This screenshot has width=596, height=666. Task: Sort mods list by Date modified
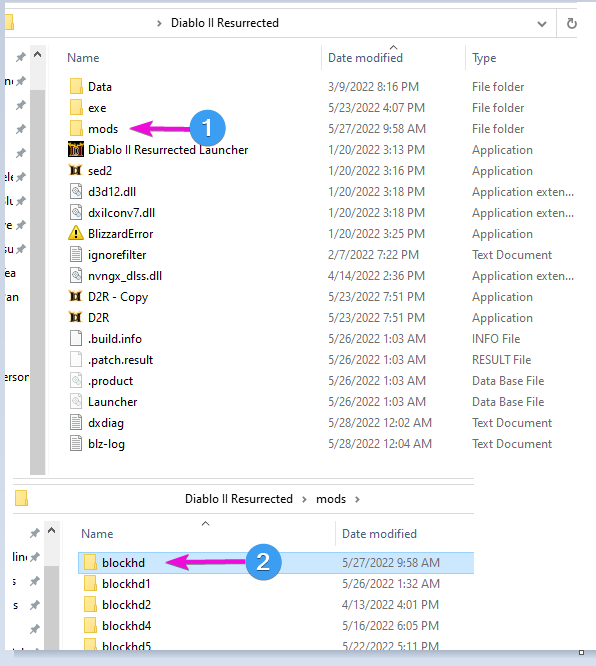[379, 534]
